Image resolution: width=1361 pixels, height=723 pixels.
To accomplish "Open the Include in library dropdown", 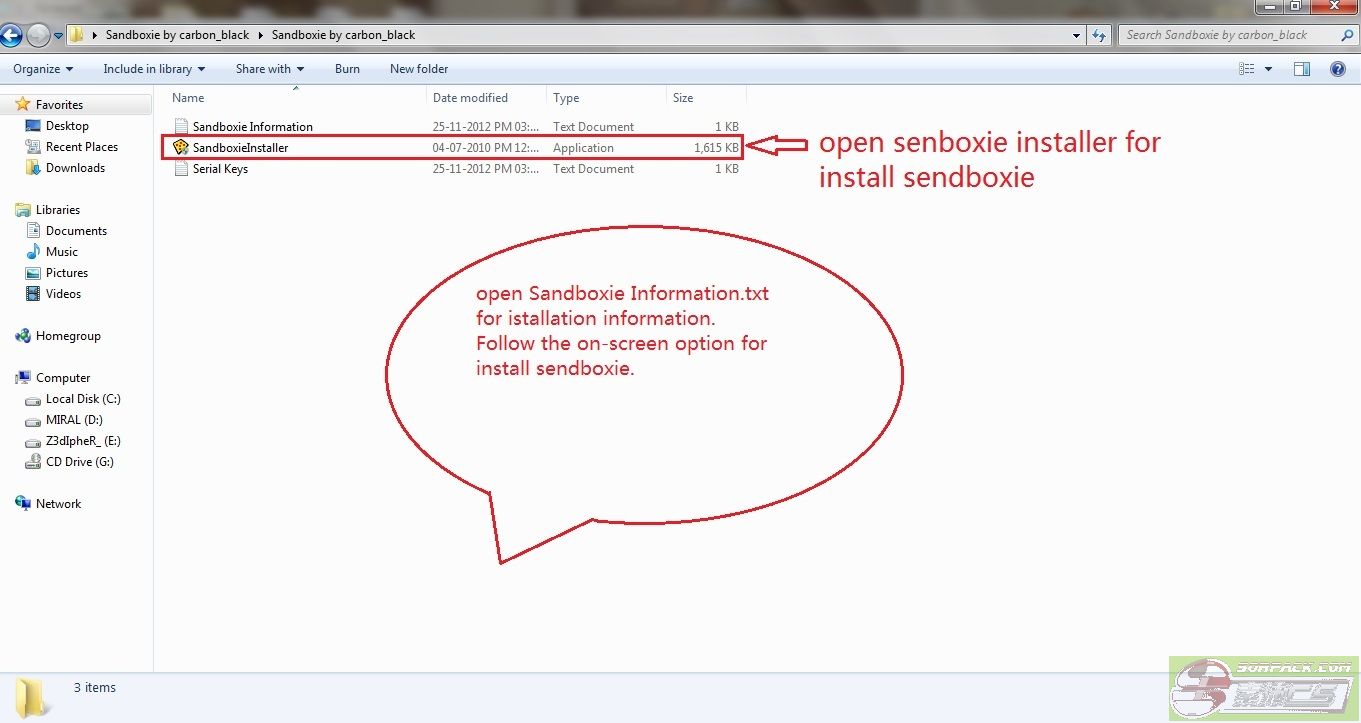I will tap(154, 69).
